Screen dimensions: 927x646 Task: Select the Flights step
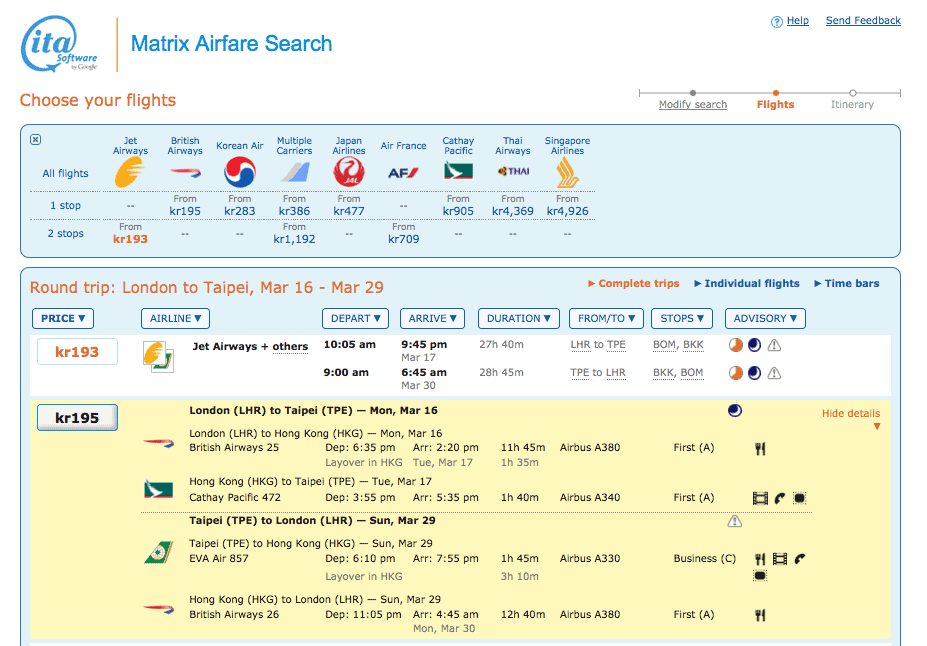tap(776, 105)
